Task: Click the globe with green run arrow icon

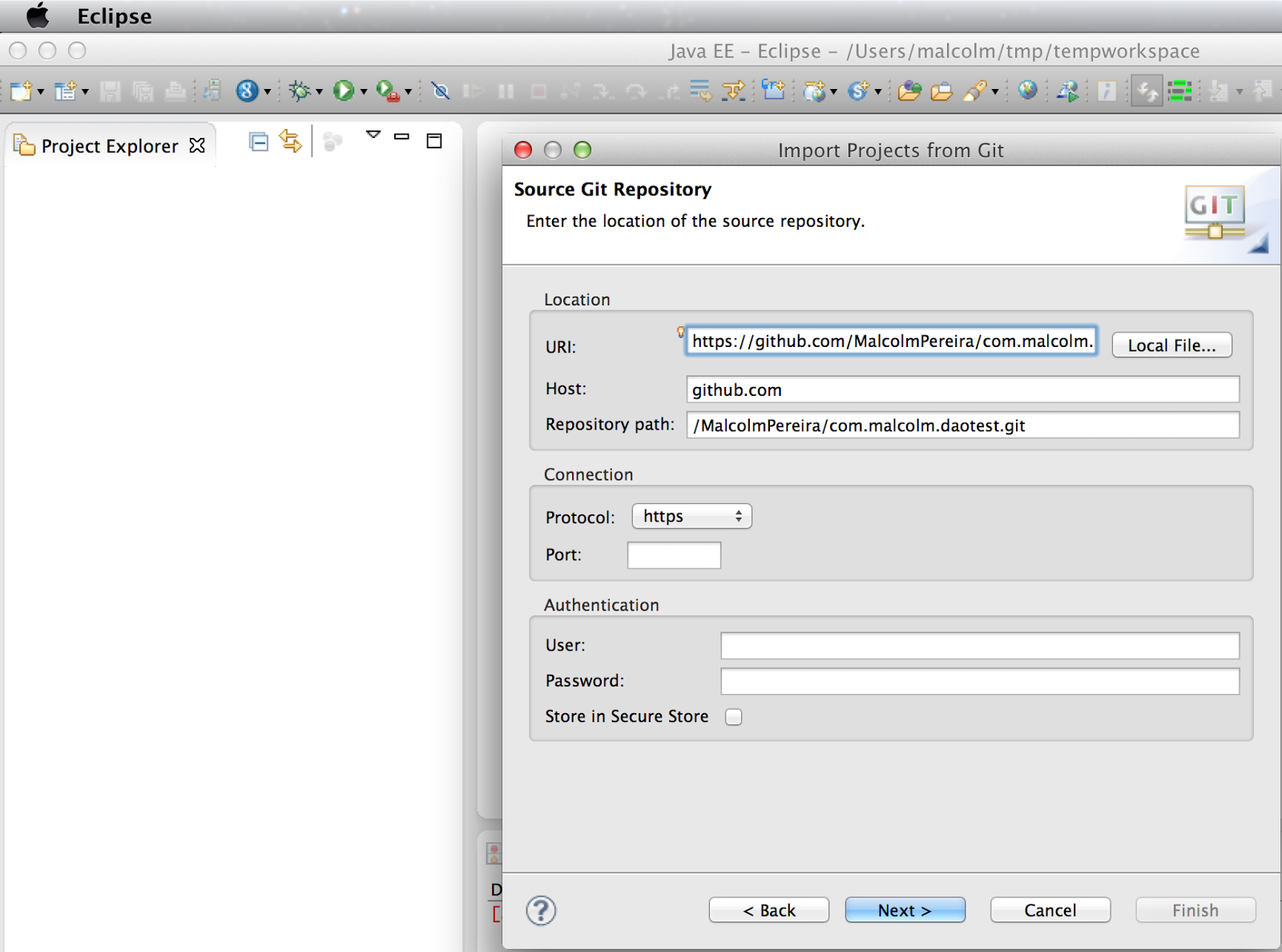Action: [1067, 91]
